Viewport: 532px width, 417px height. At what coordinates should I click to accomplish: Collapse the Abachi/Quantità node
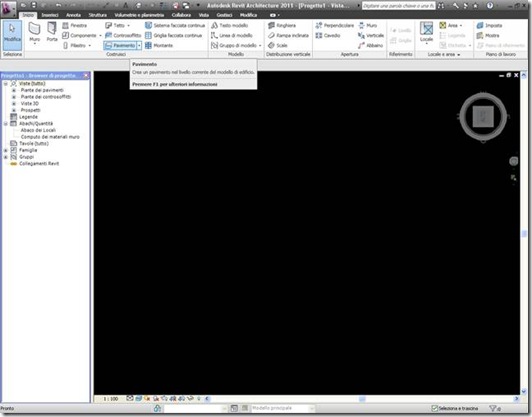(x=6, y=124)
